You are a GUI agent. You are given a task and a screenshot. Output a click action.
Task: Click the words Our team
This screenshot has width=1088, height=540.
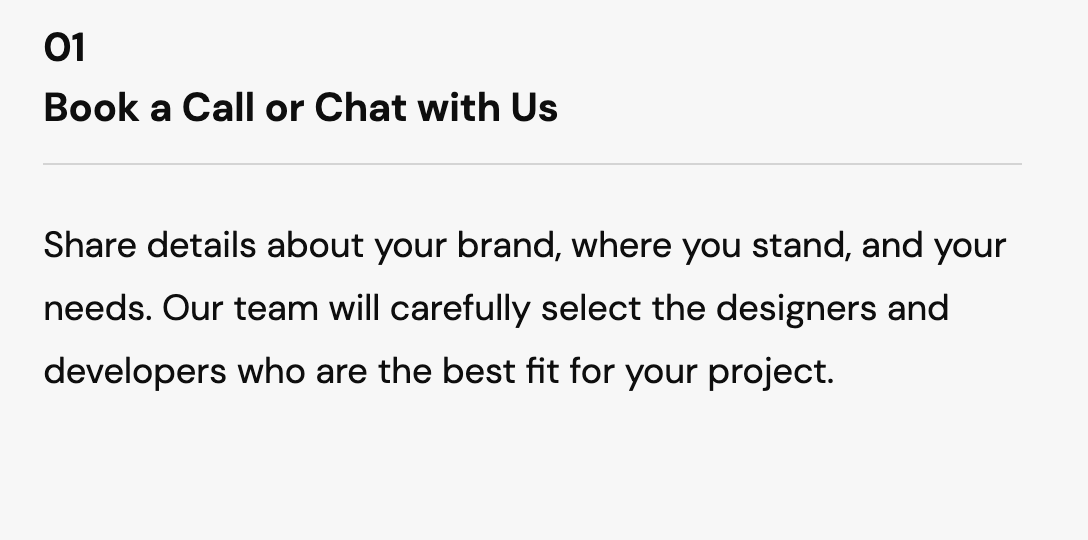240,307
